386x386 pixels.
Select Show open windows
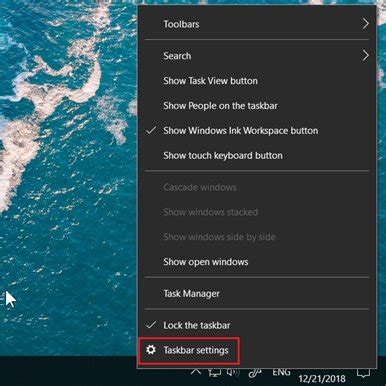(257, 262)
